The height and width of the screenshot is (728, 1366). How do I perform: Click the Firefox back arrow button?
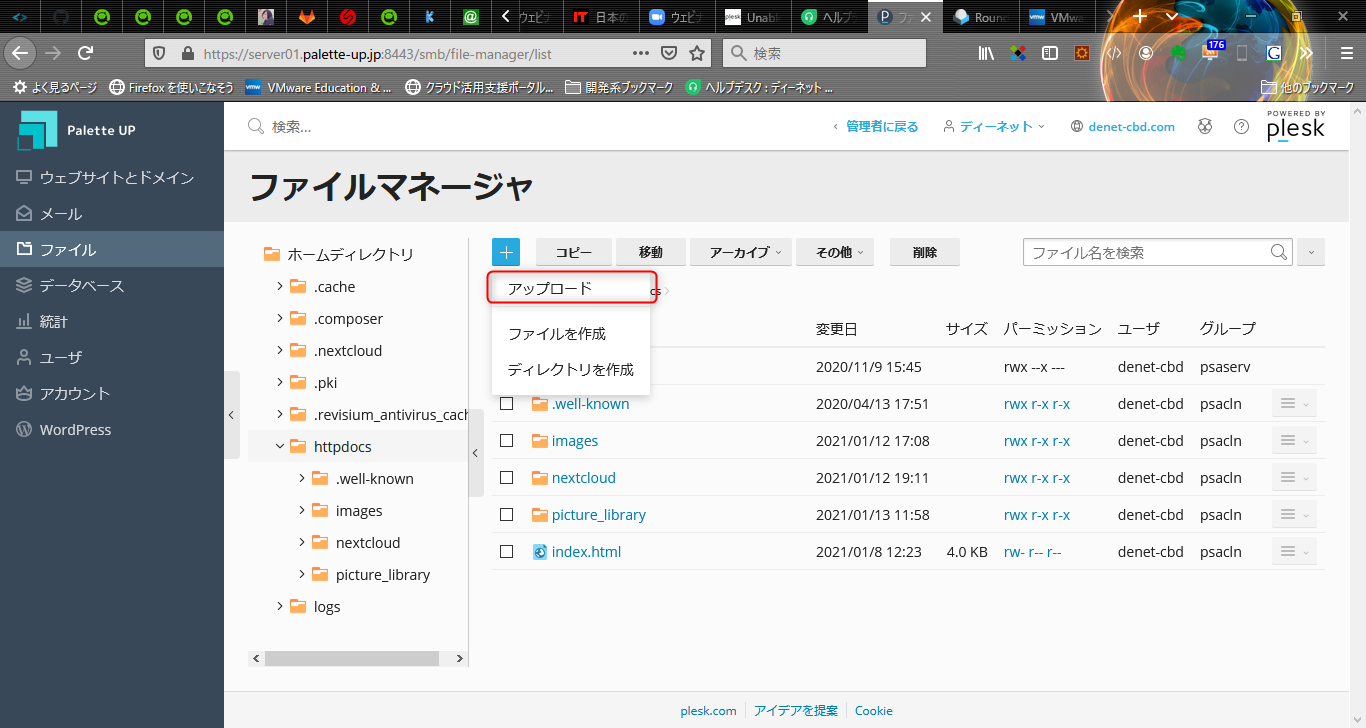pos(21,53)
